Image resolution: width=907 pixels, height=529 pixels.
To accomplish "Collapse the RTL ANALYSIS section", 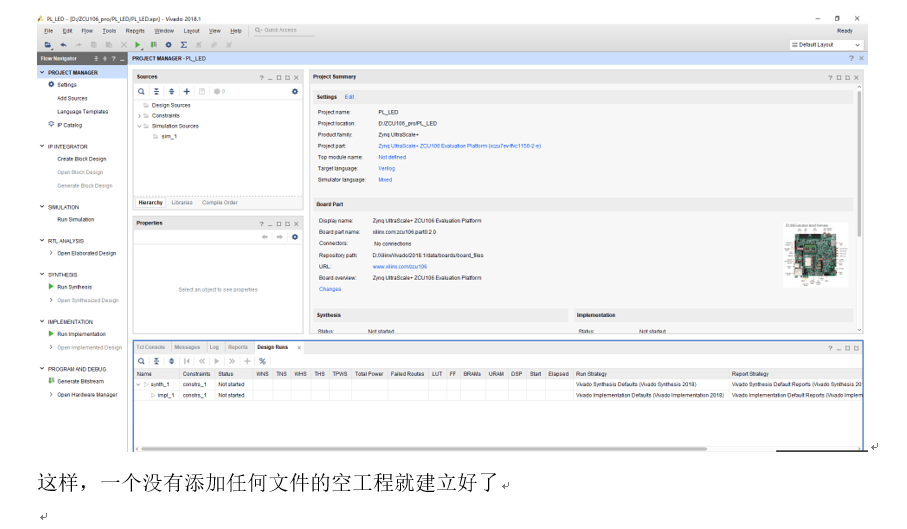I will click(x=42, y=241).
